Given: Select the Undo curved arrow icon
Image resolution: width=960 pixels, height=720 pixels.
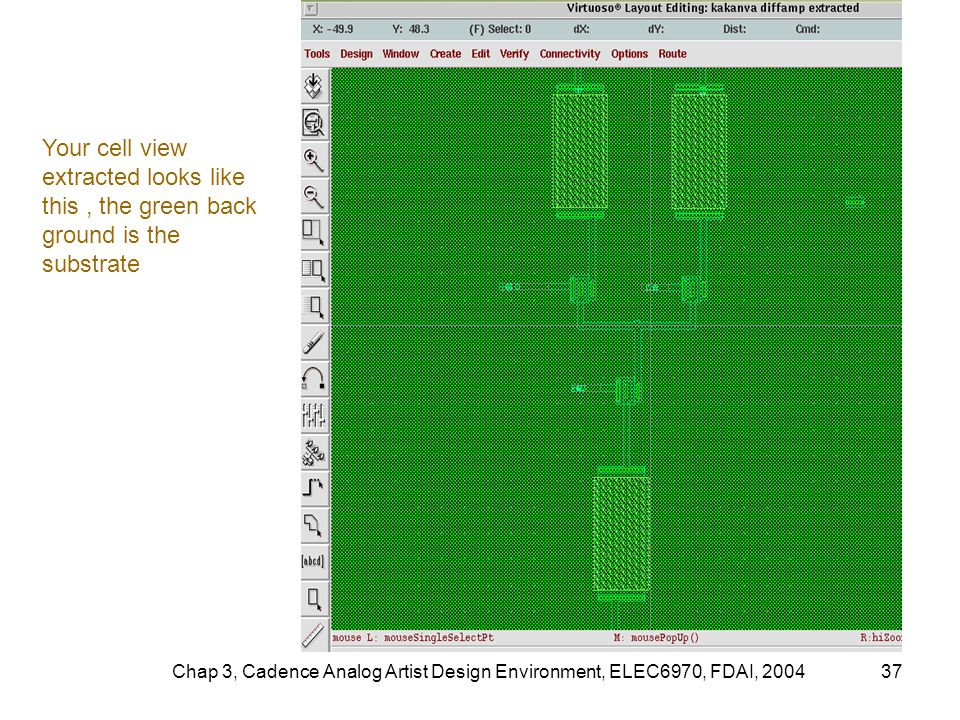Looking at the screenshot, I should (314, 379).
